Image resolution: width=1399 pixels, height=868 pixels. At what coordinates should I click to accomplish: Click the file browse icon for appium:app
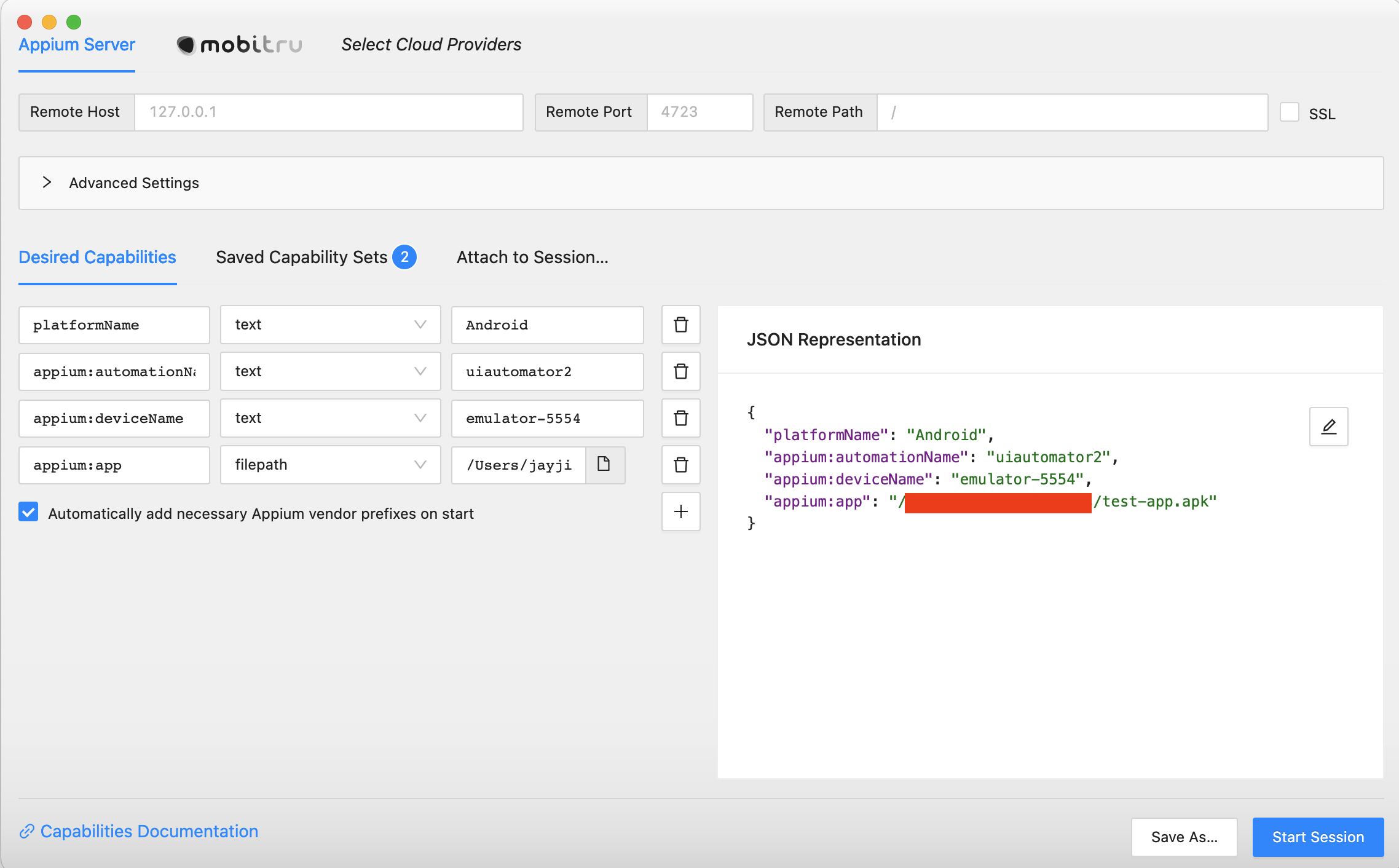click(604, 465)
